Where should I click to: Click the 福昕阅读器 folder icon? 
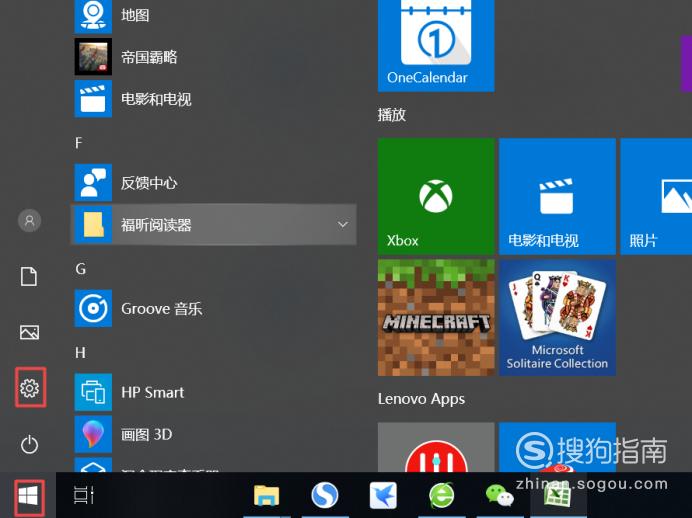pyautogui.click(x=93, y=224)
